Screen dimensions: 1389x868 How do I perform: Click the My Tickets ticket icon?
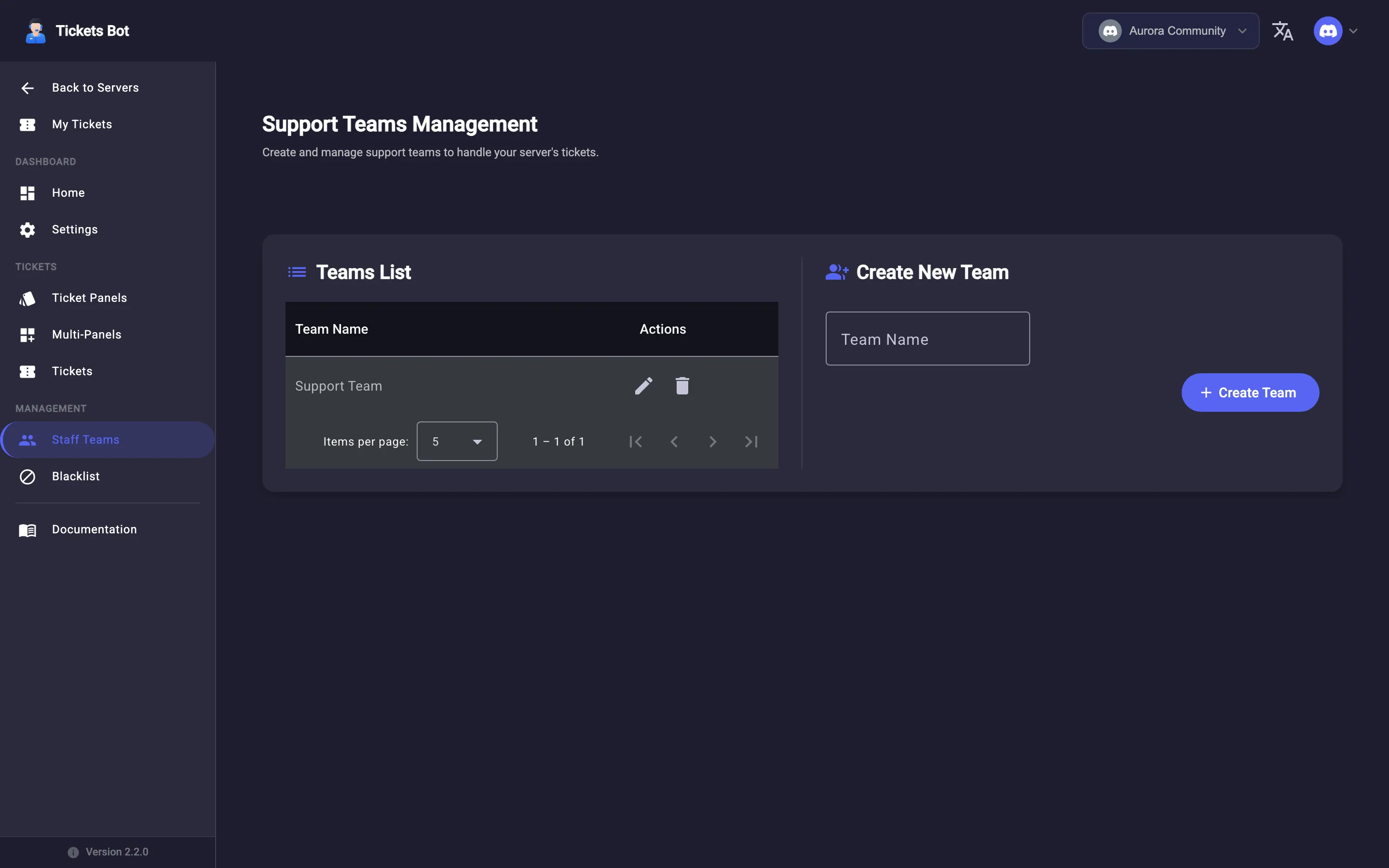[27, 124]
